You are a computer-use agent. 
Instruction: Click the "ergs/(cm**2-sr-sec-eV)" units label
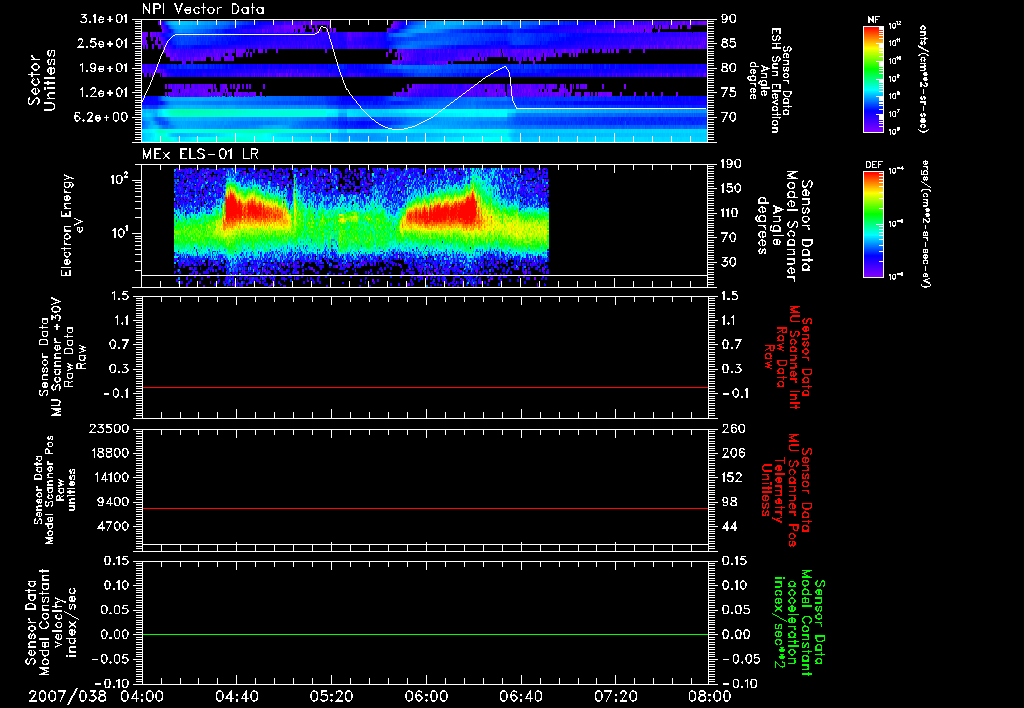(925, 224)
